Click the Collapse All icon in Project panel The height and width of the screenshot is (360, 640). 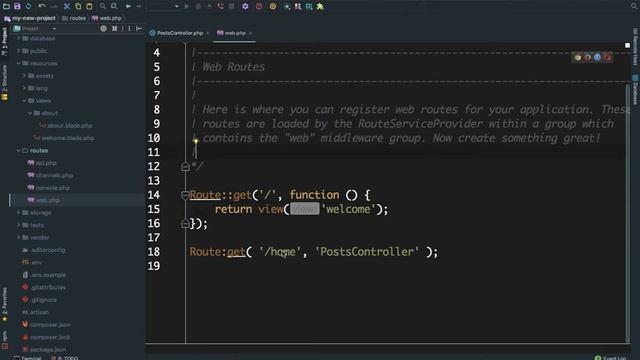pyautogui.click(x=115, y=29)
